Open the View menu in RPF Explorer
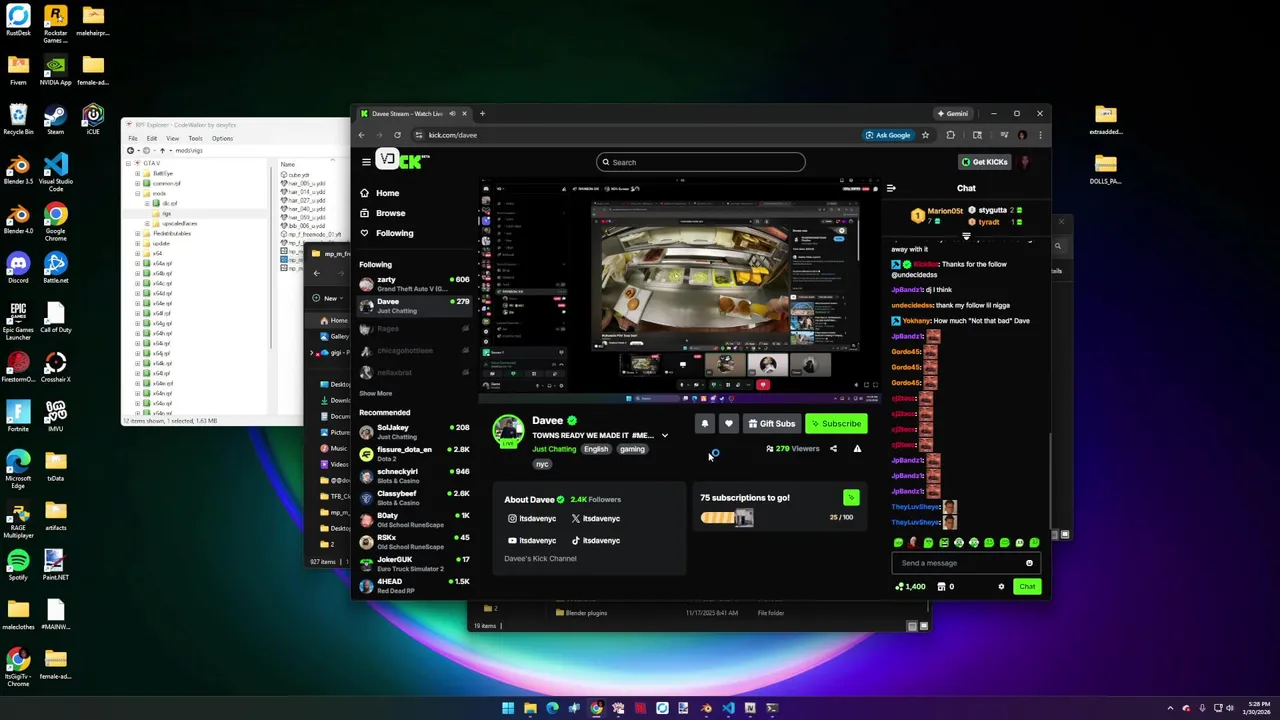The height and width of the screenshot is (720, 1280). pyautogui.click(x=173, y=138)
